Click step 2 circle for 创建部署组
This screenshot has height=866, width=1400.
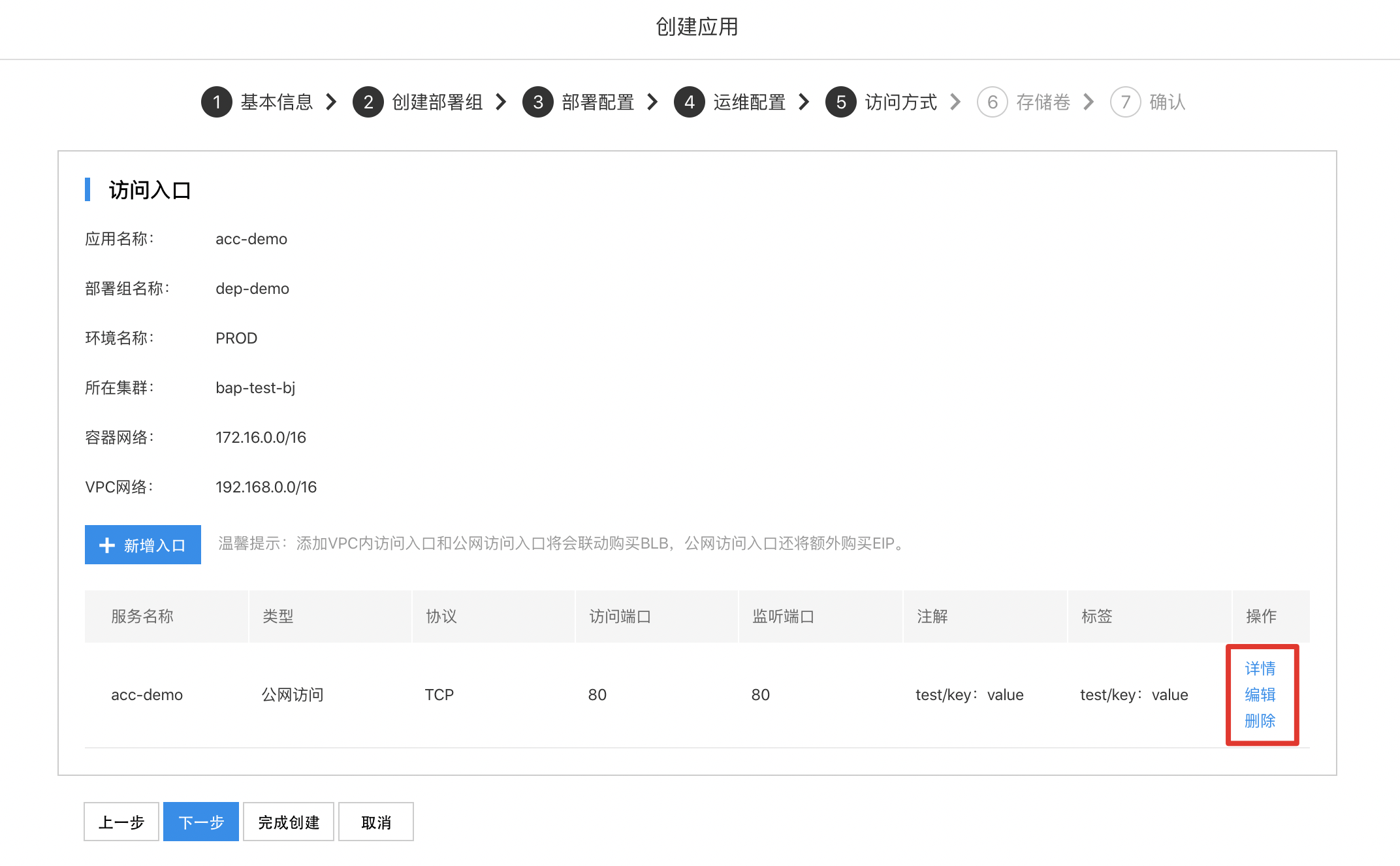point(368,102)
